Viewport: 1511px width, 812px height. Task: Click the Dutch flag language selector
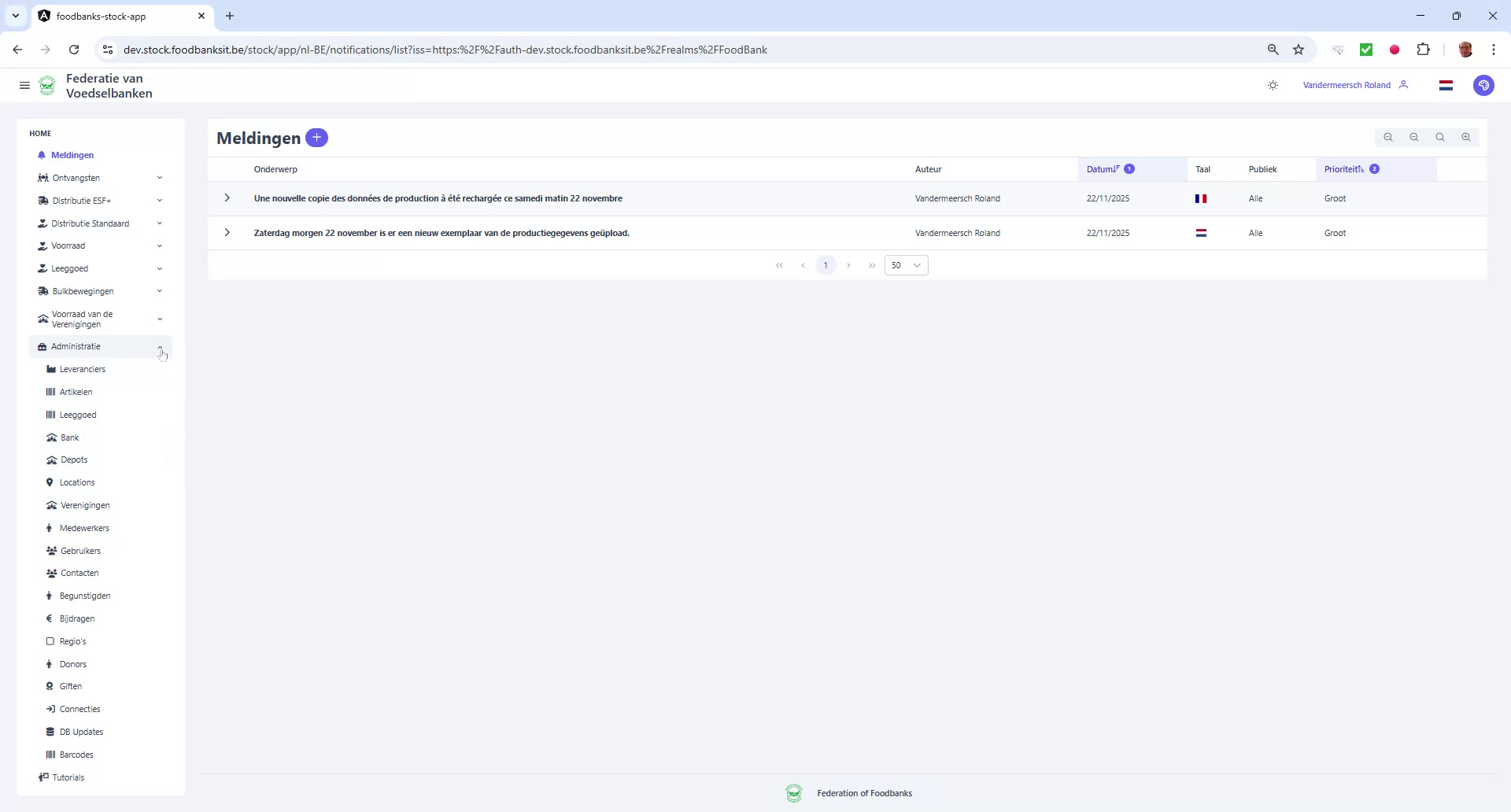tap(1446, 85)
